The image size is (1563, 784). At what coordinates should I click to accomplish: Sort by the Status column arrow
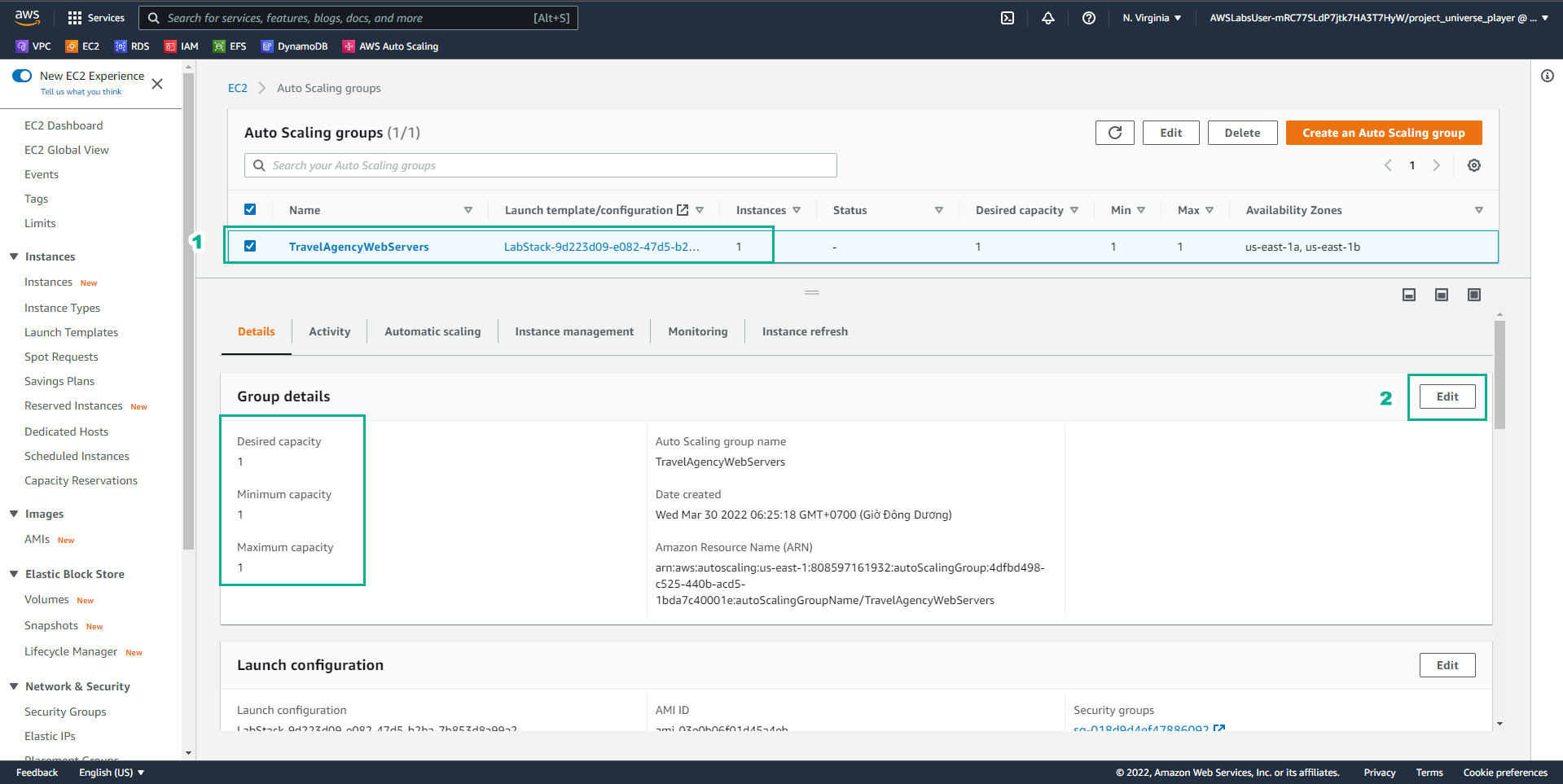(x=939, y=210)
